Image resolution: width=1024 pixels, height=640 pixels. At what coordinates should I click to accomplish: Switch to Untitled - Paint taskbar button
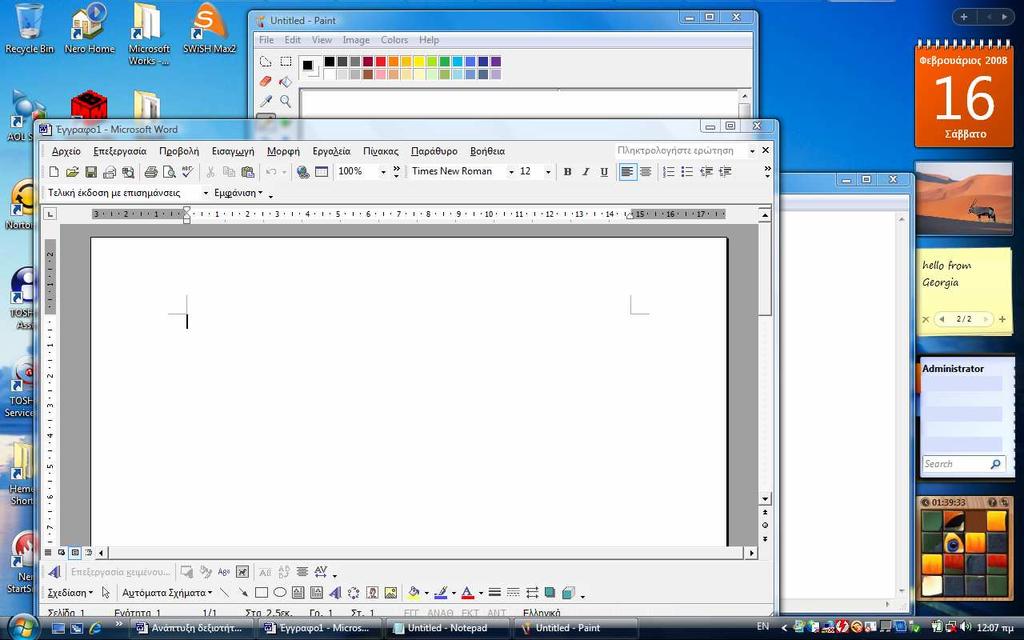pos(575,628)
